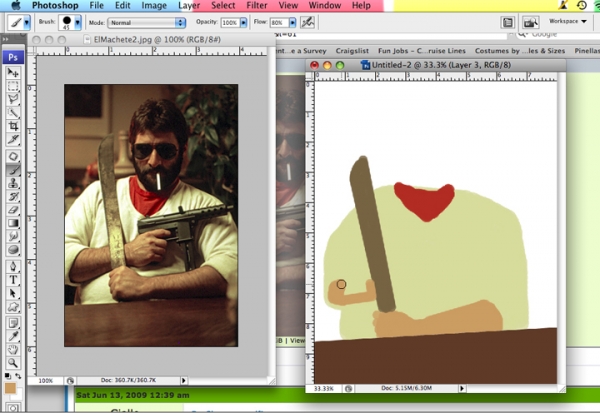Viewport: 600px width, 413px height.
Task: Open the Edit menu
Action: 122,5
